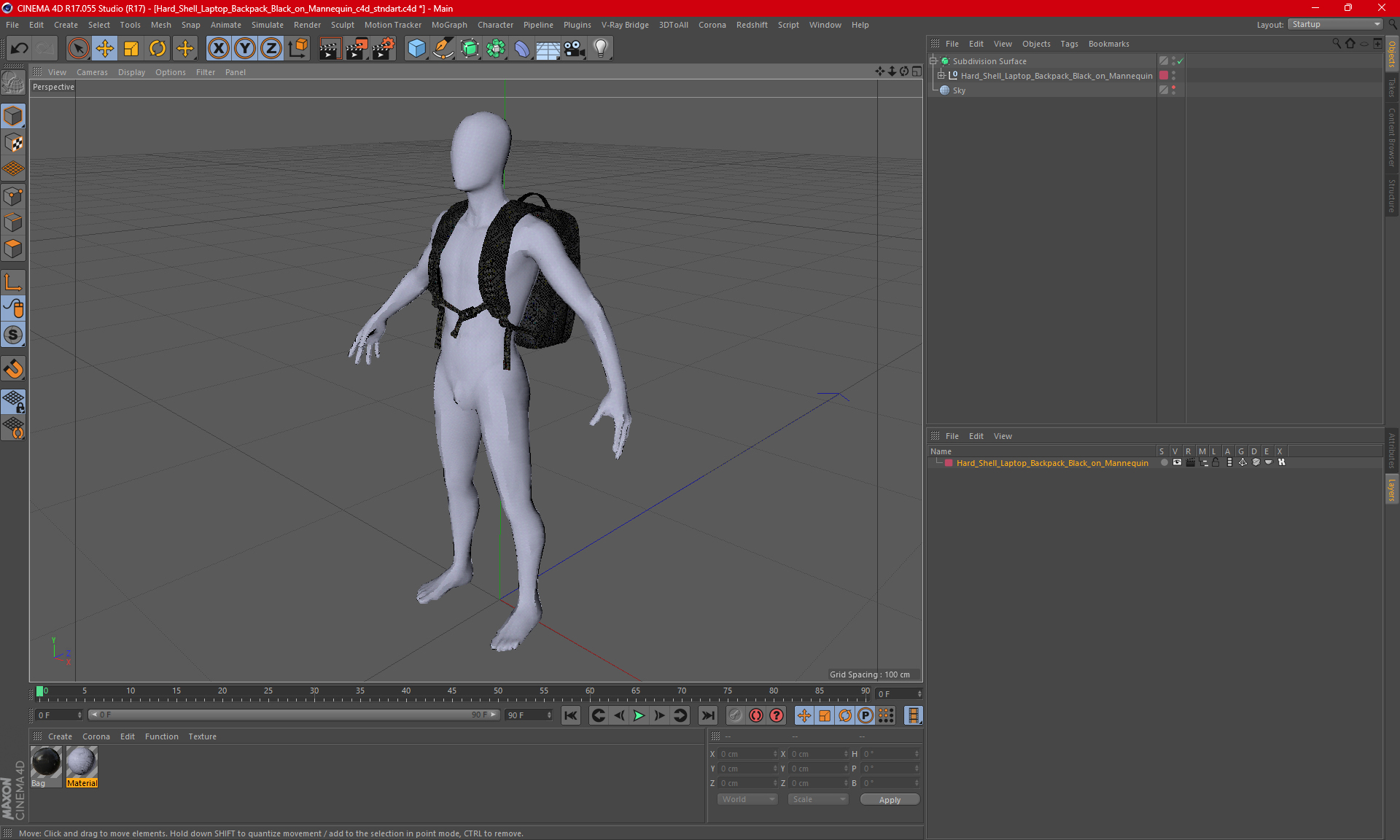Click red layer color swatch
This screenshot has height=840, width=1400.
pos(949,463)
